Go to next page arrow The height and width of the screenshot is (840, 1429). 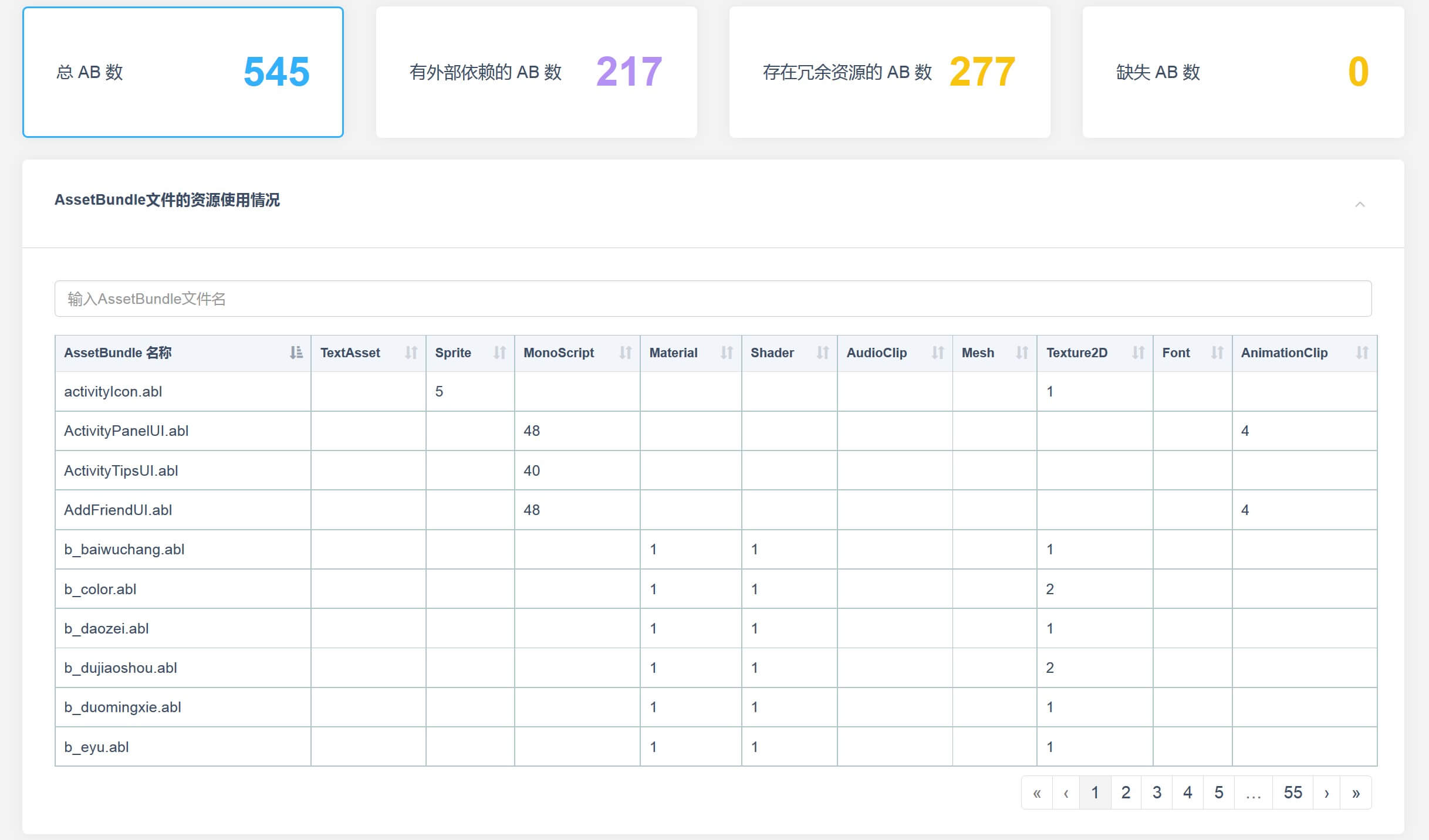coord(1326,792)
